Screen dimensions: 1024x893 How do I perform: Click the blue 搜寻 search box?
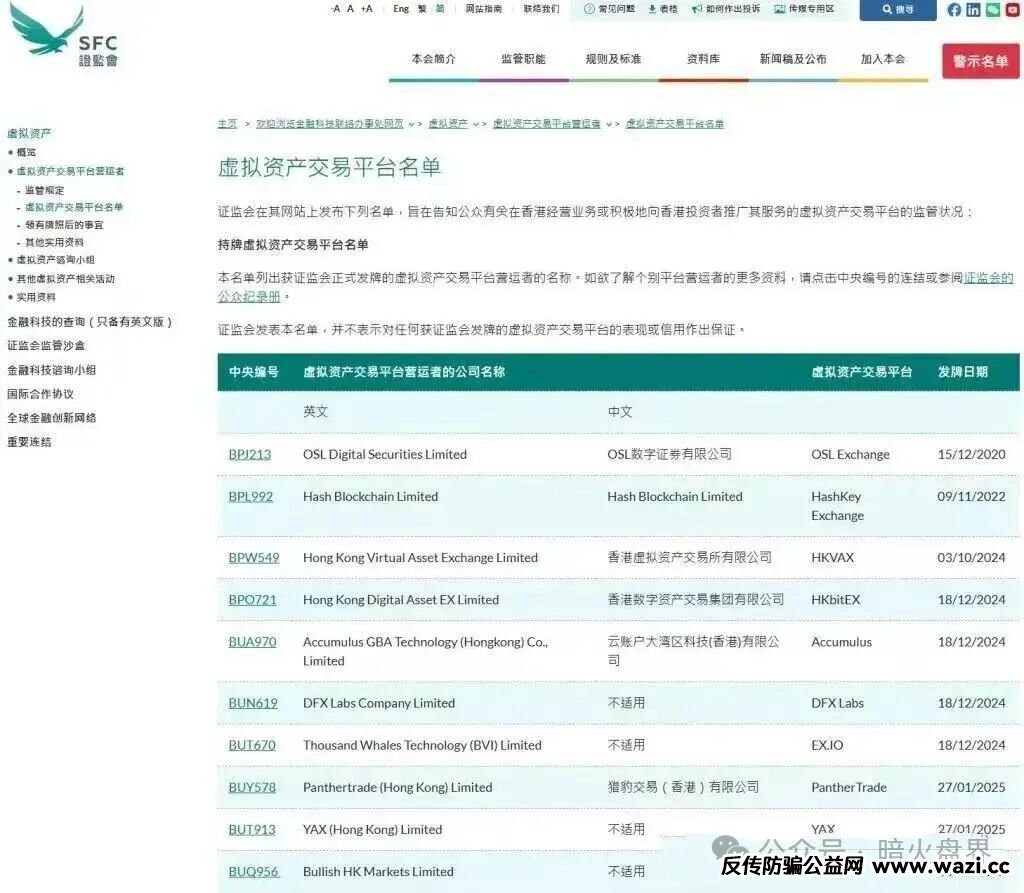coord(897,10)
